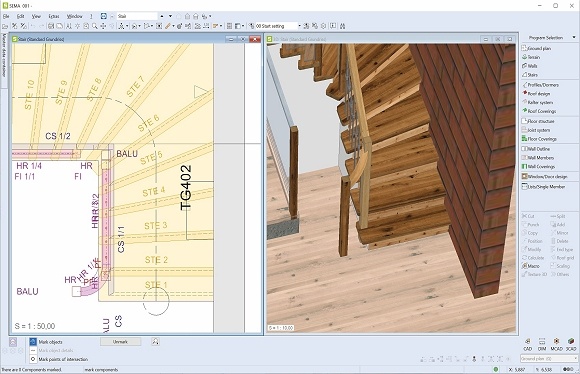Click the pencil measure toolbar icon
Viewport: 580px width, 374px height.
coord(168,26)
